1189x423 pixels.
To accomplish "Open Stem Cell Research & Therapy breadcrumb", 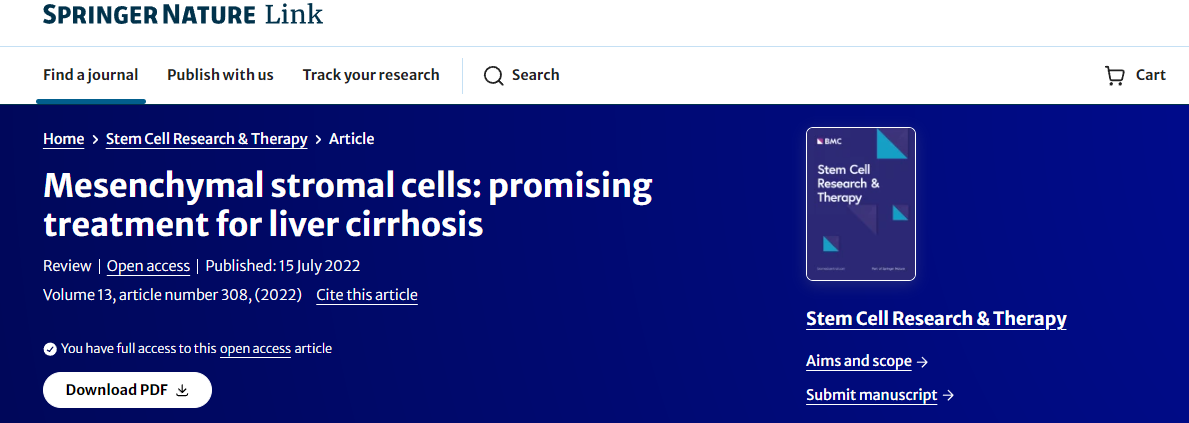I will pos(207,139).
